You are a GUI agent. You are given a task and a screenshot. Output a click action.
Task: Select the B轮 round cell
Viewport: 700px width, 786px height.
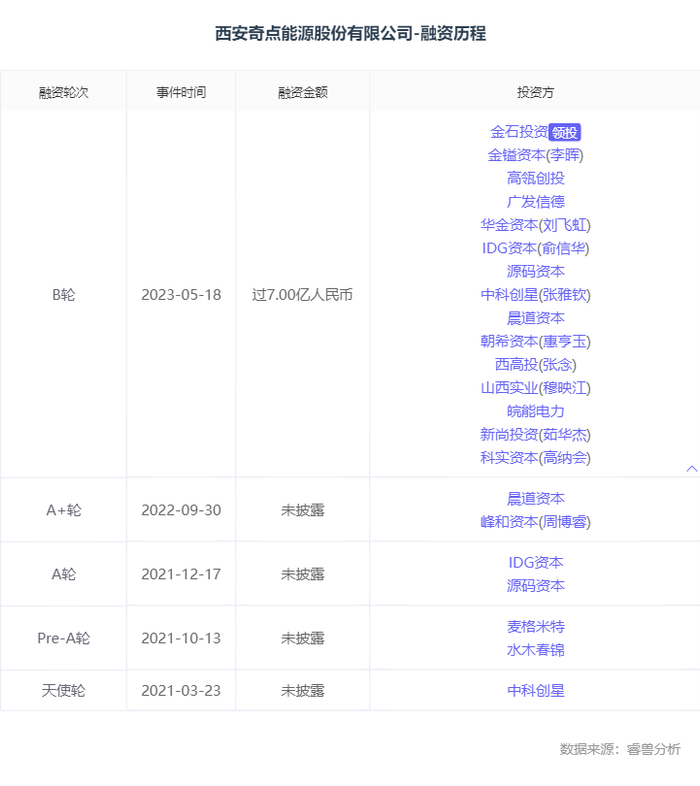click(64, 295)
